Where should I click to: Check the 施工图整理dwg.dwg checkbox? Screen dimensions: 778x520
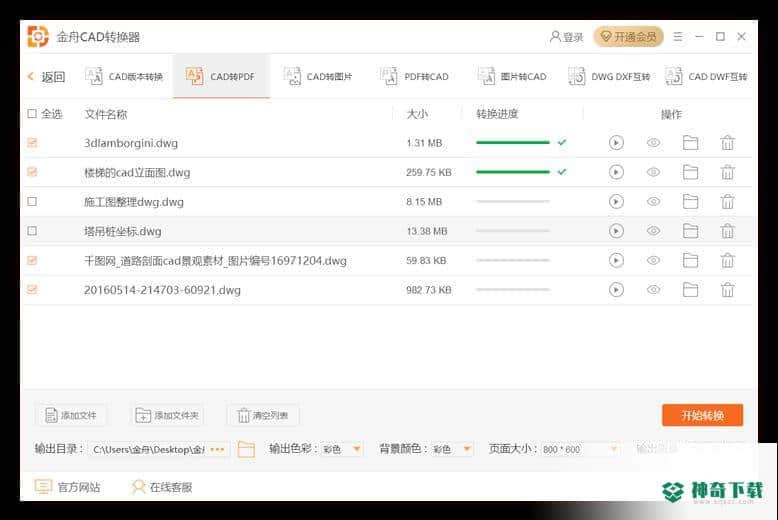32,201
